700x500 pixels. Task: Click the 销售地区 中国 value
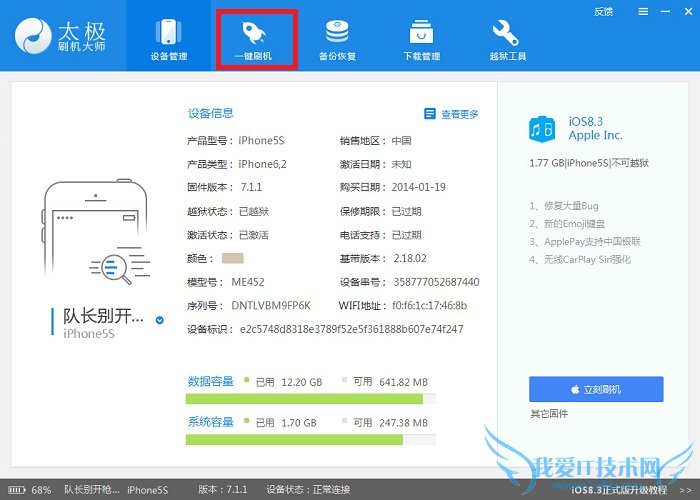tap(401, 141)
